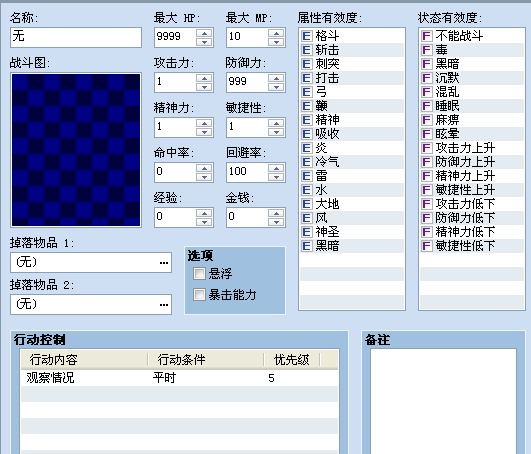531x454 pixels.
Task: Click the E rank icon beside 大地
Action: click(306, 204)
